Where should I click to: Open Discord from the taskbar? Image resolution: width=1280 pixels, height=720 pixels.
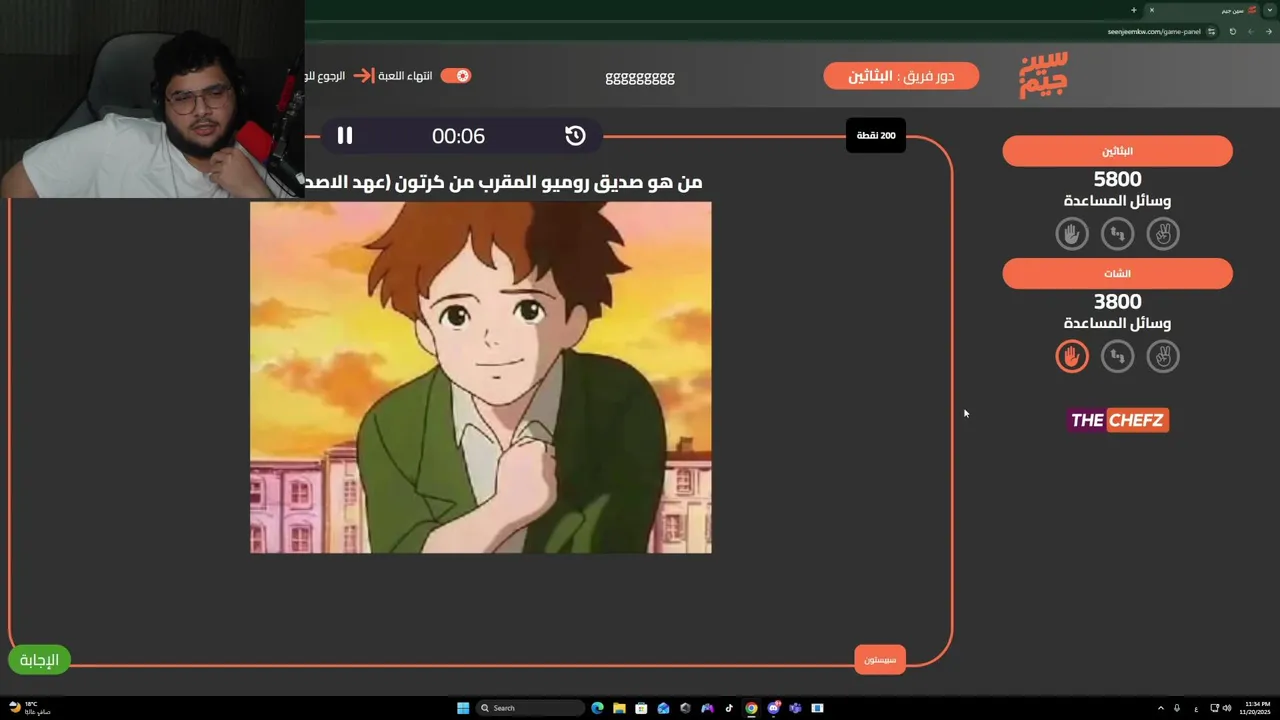(x=773, y=708)
